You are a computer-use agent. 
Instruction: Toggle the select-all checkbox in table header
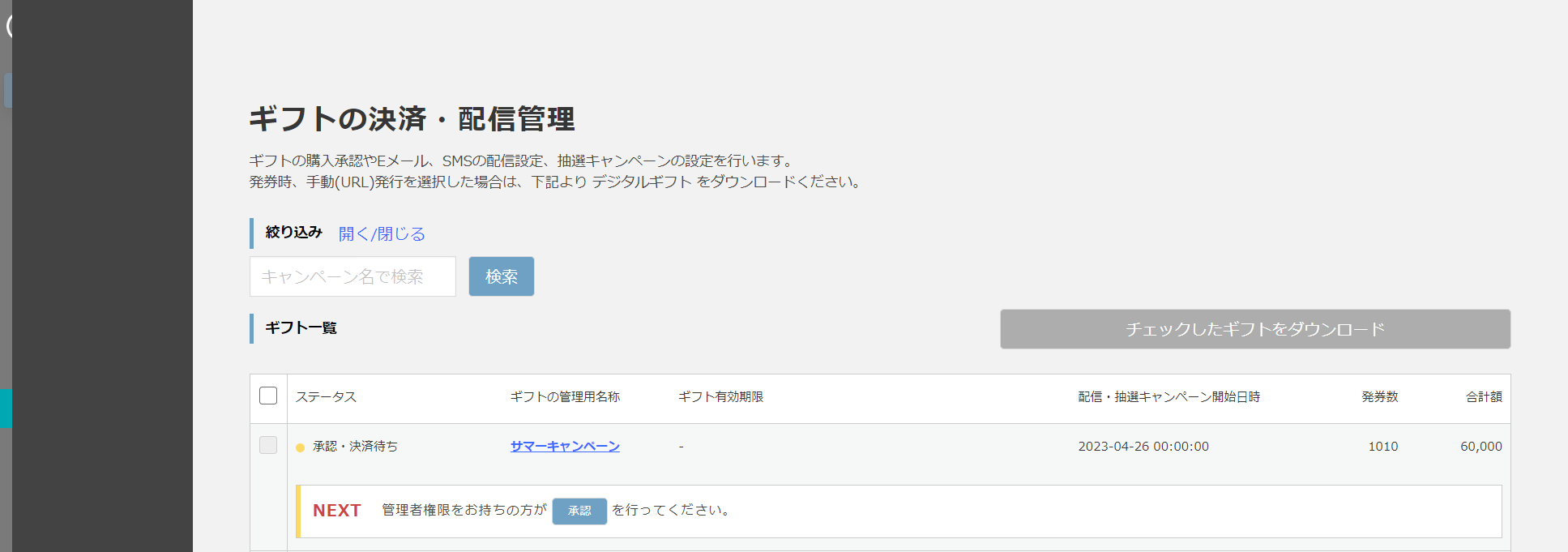(268, 396)
